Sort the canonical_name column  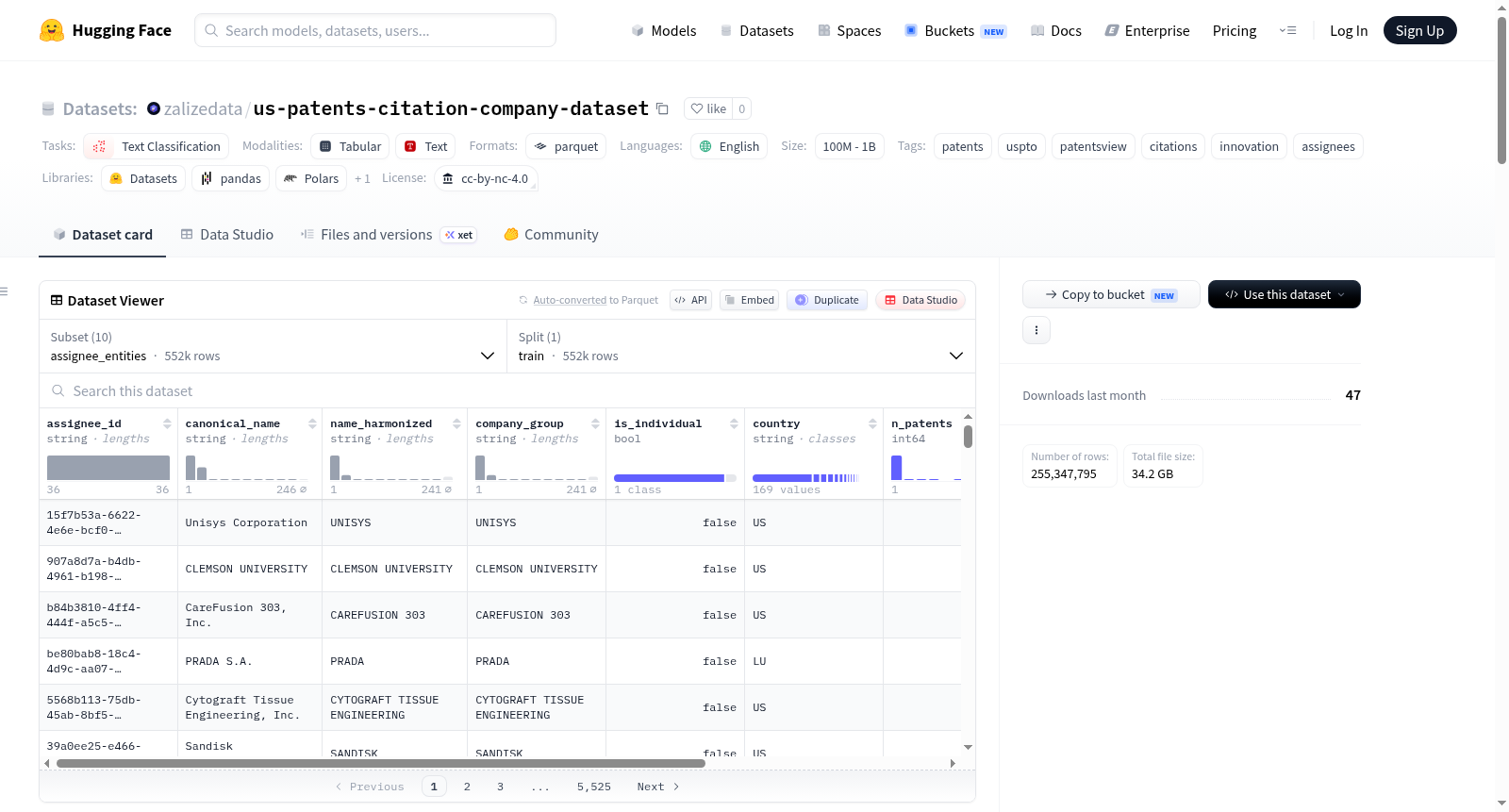point(312,423)
